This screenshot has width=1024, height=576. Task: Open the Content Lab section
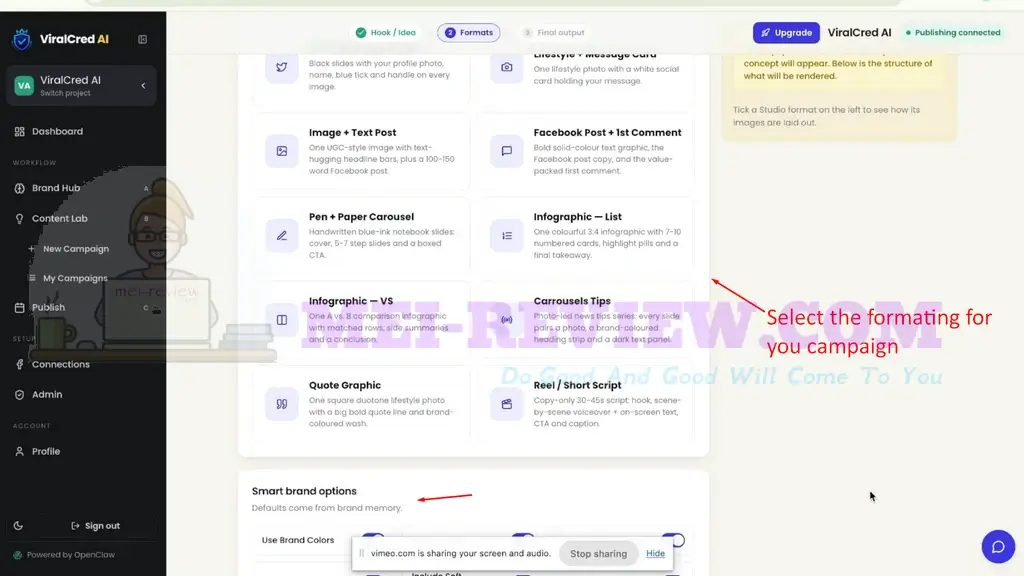tap(59, 218)
